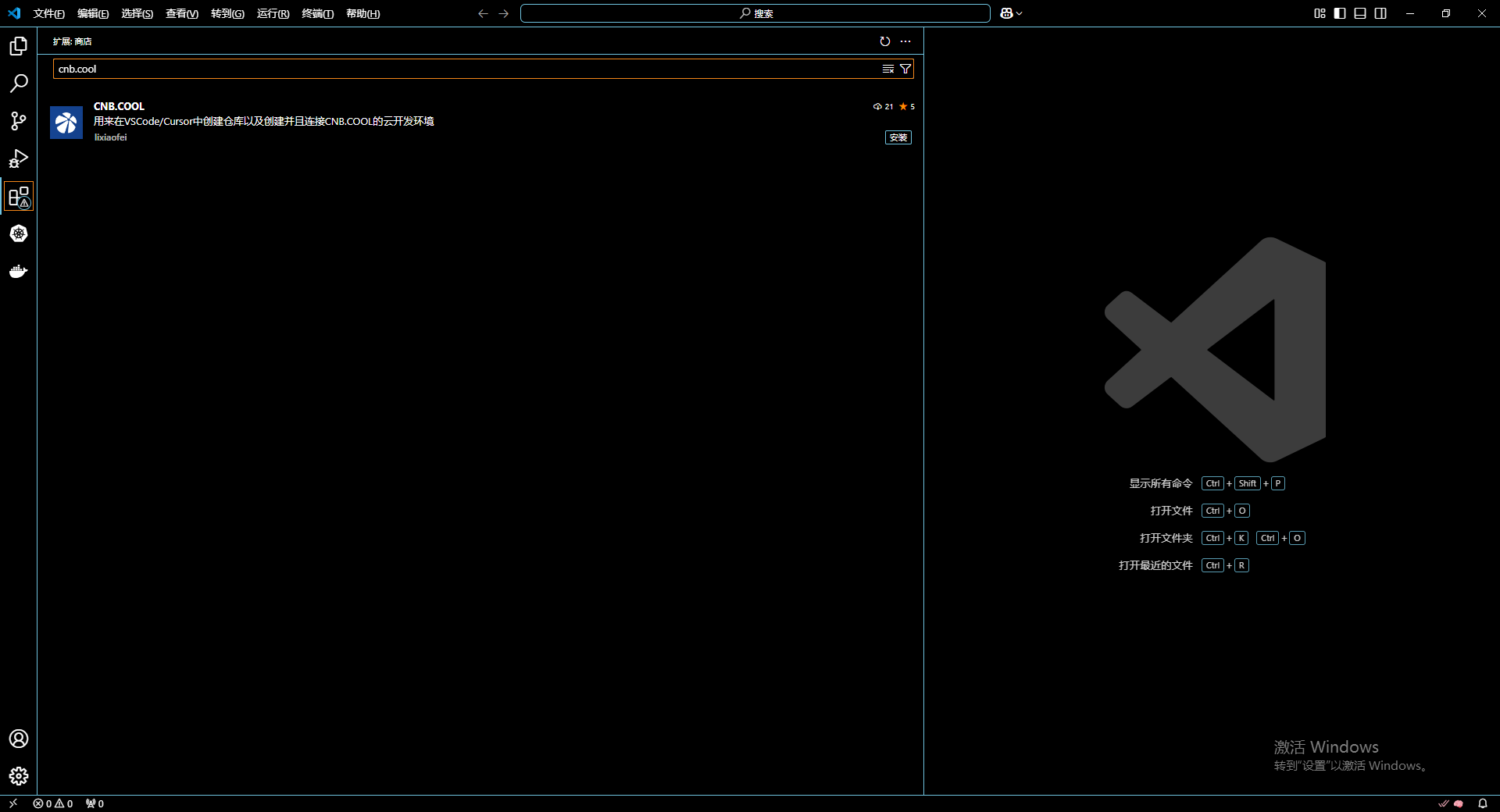This screenshot has width=1500, height=812.
Task: Refresh the extensions marketplace list
Action: pos(884,41)
